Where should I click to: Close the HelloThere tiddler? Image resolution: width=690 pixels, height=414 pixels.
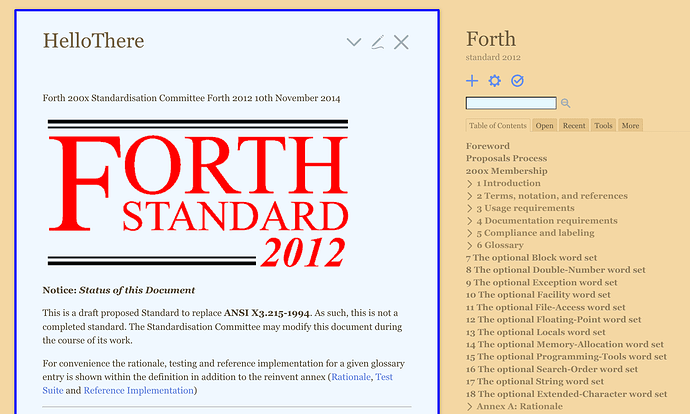point(401,42)
